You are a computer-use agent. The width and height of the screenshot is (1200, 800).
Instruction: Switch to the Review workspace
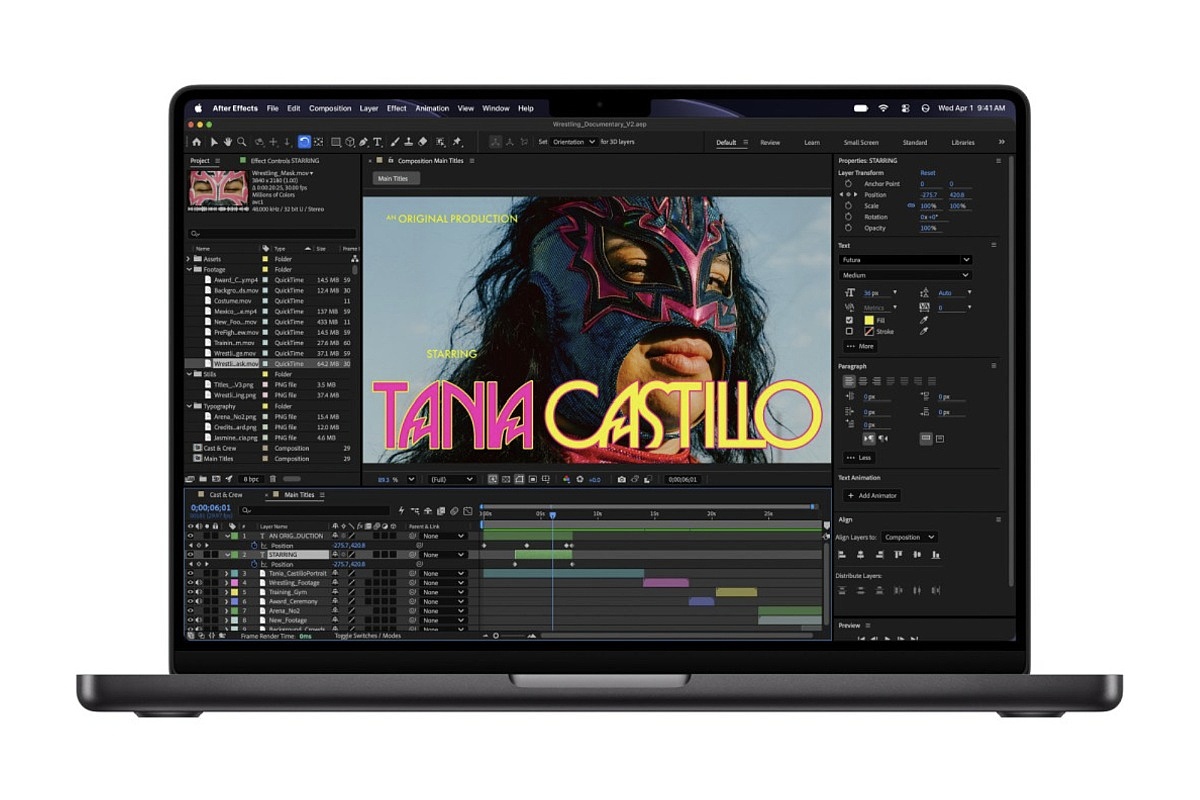(770, 142)
